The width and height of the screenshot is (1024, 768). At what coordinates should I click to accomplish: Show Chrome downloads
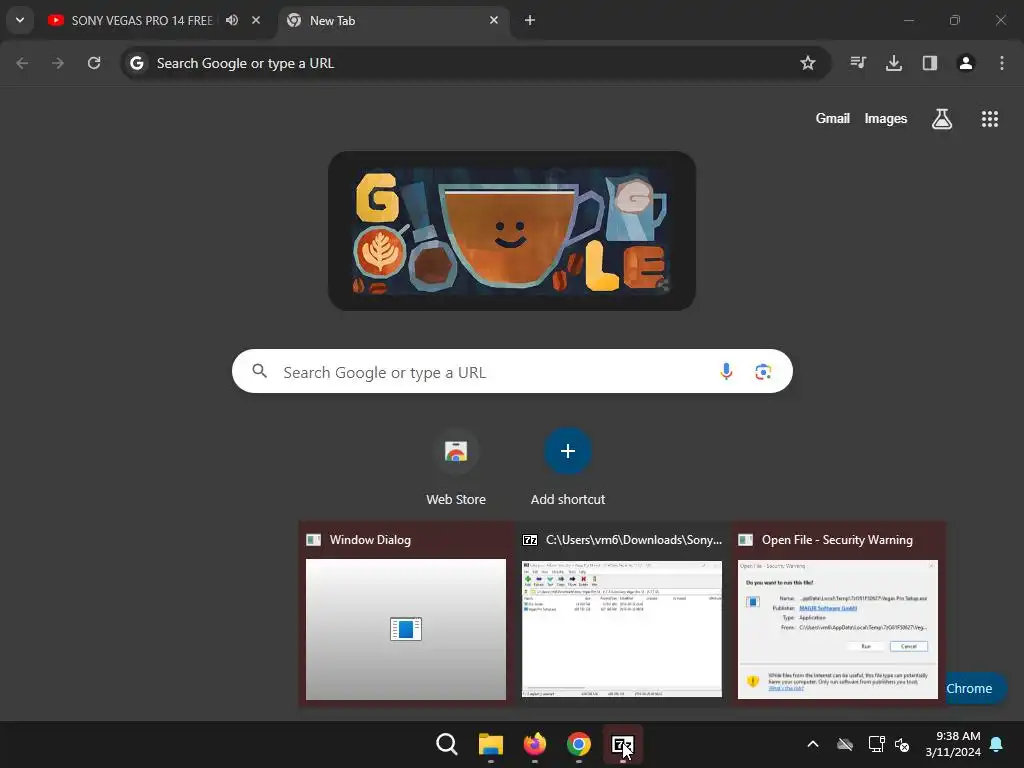(894, 63)
